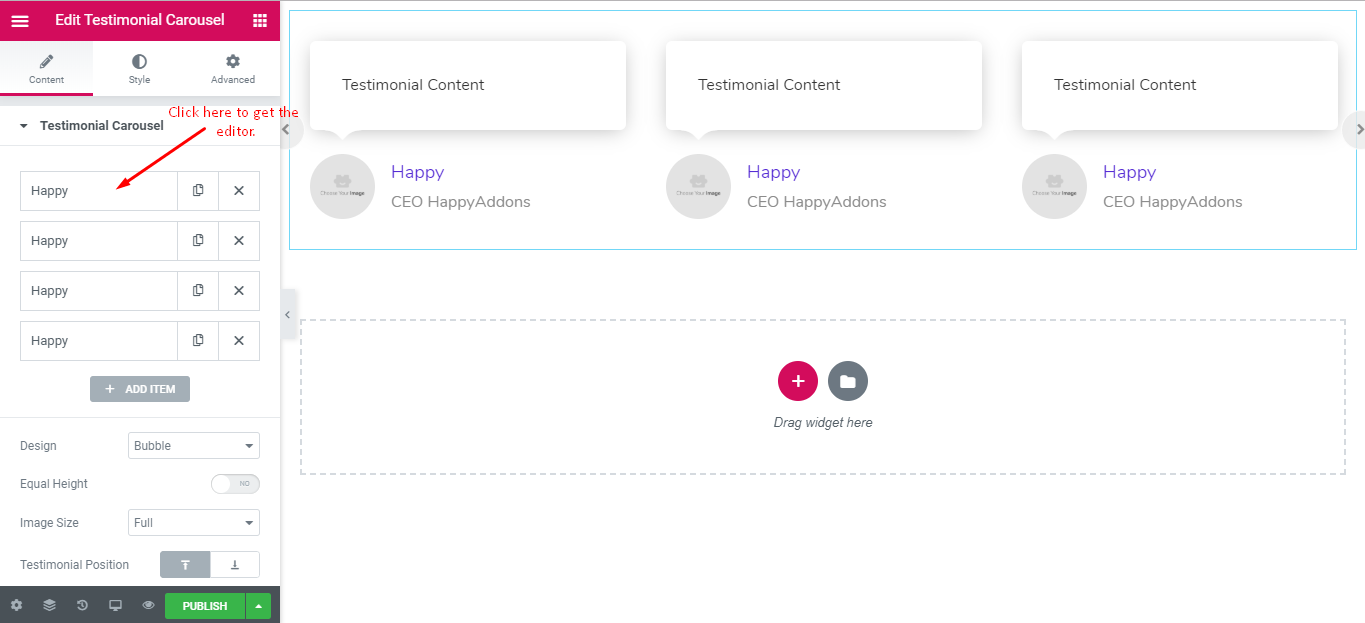
Task: Open the fourth Happy item editor
Action: coord(99,341)
